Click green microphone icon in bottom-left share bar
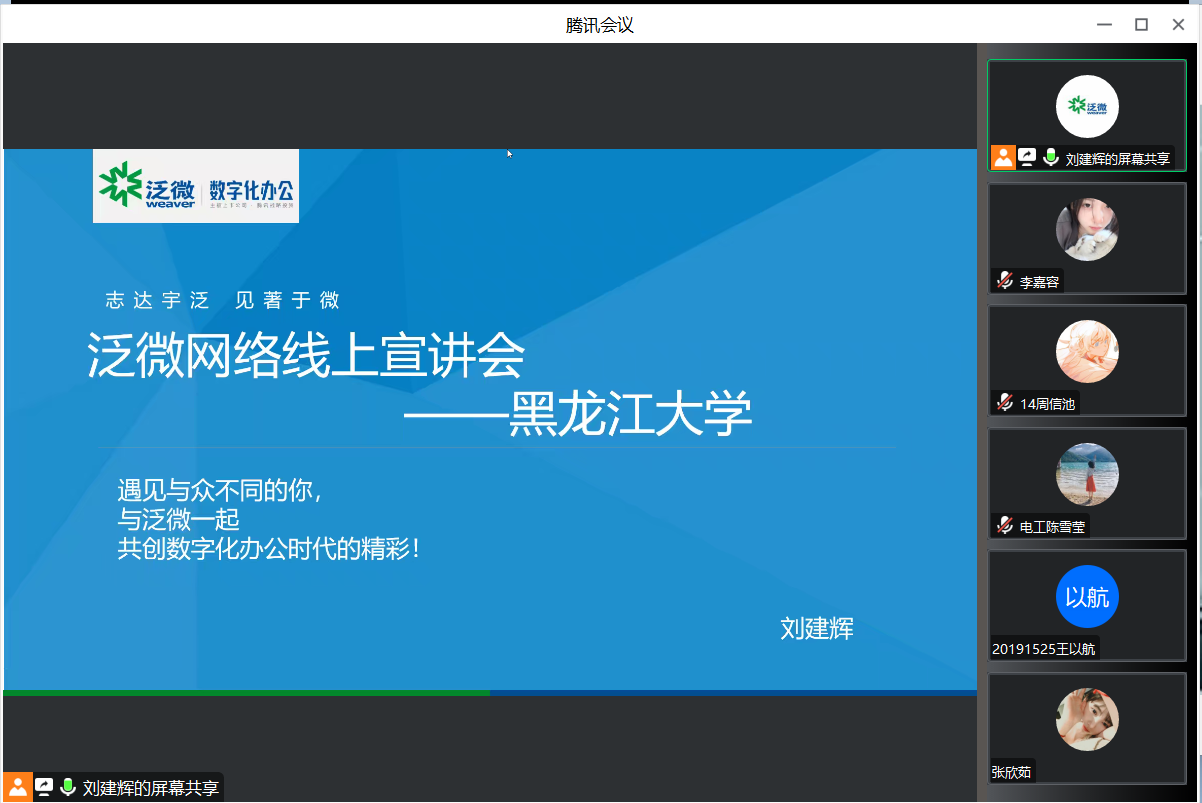 tap(68, 786)
